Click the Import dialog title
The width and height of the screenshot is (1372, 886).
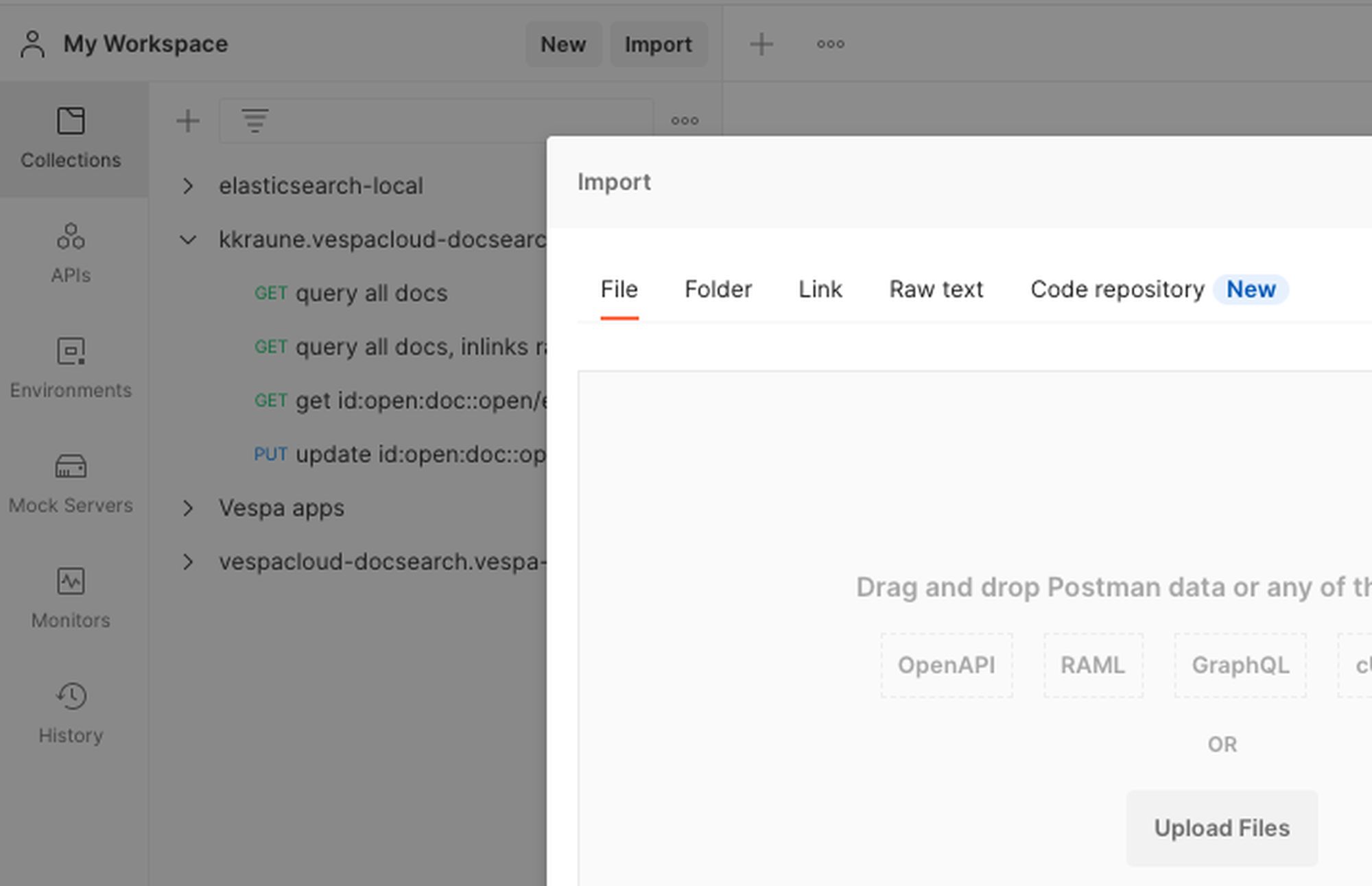click(x=614, y=182)
